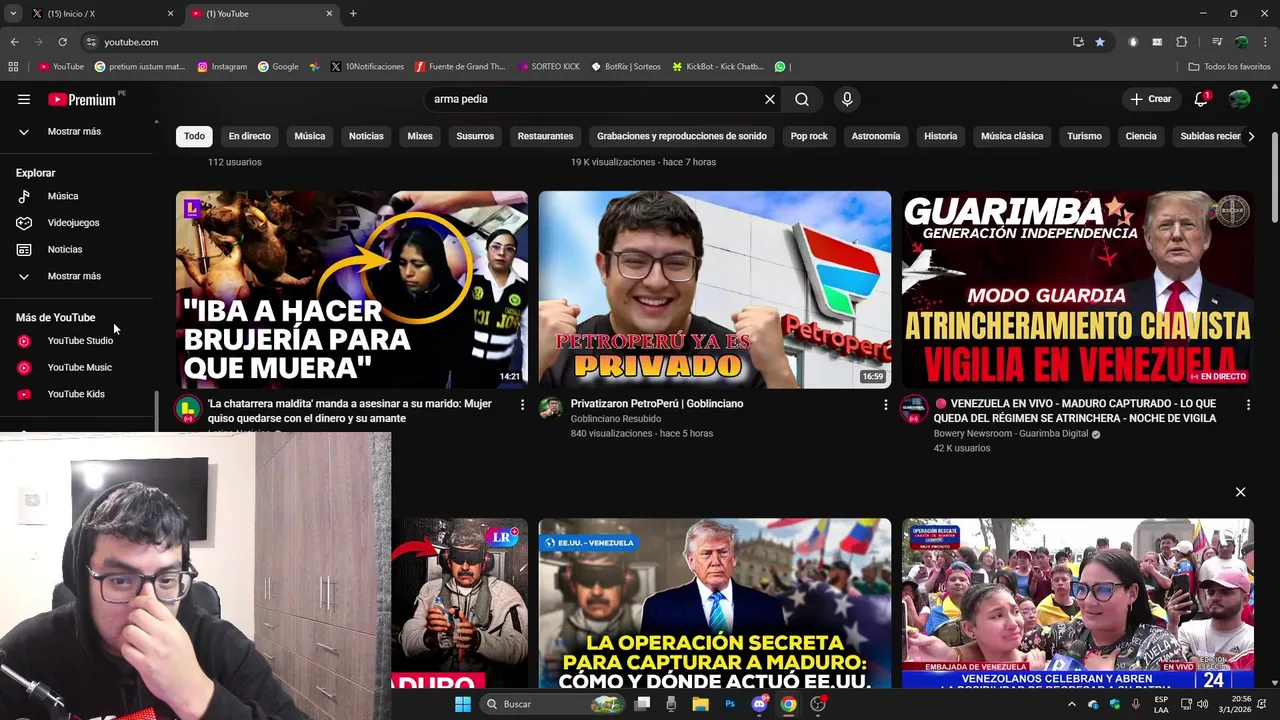Reload the page in Chrome
The width and height of the screenshot is (1280, 720).
62,42
